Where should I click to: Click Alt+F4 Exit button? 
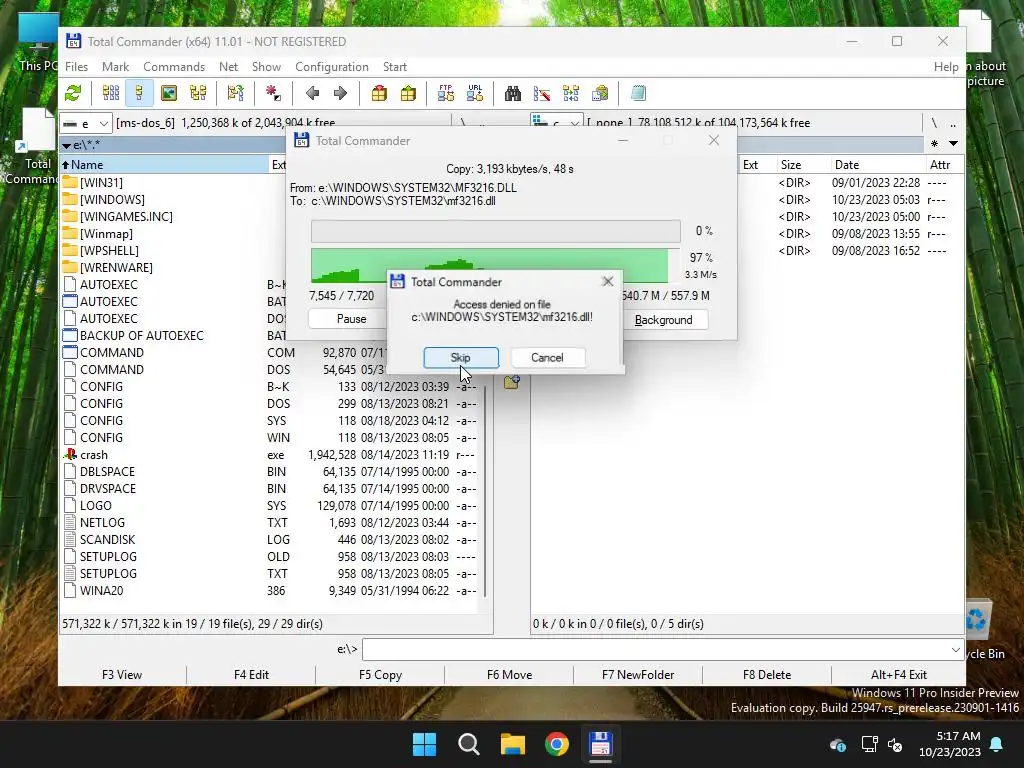click(899, 675)
